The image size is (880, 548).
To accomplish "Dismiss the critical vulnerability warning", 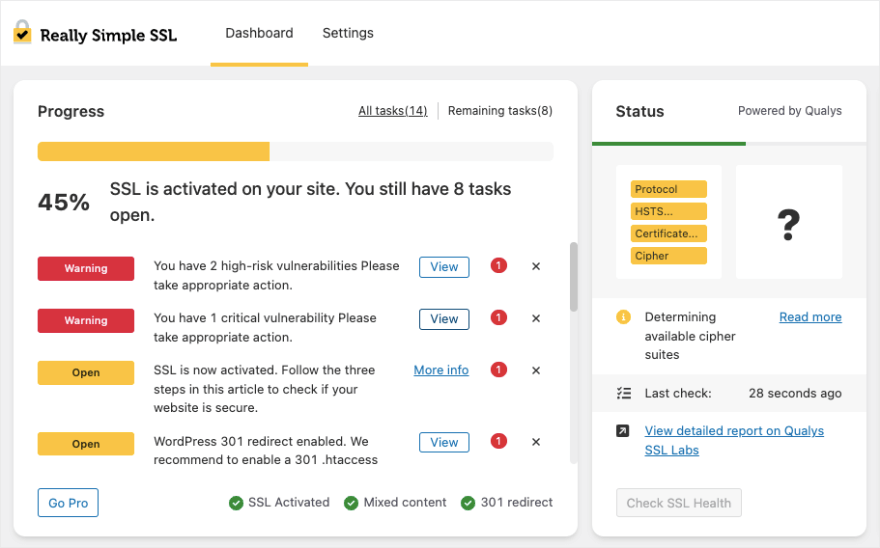I will click(x=536, y=318).
